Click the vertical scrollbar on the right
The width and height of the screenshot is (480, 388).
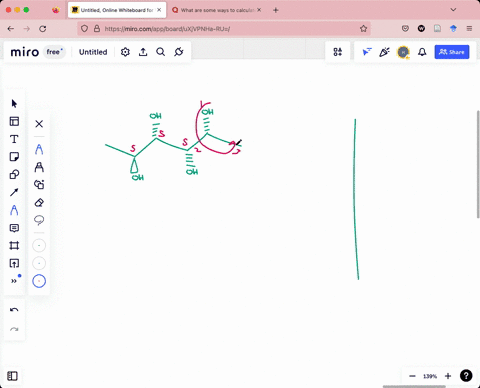tap(478, 164)
